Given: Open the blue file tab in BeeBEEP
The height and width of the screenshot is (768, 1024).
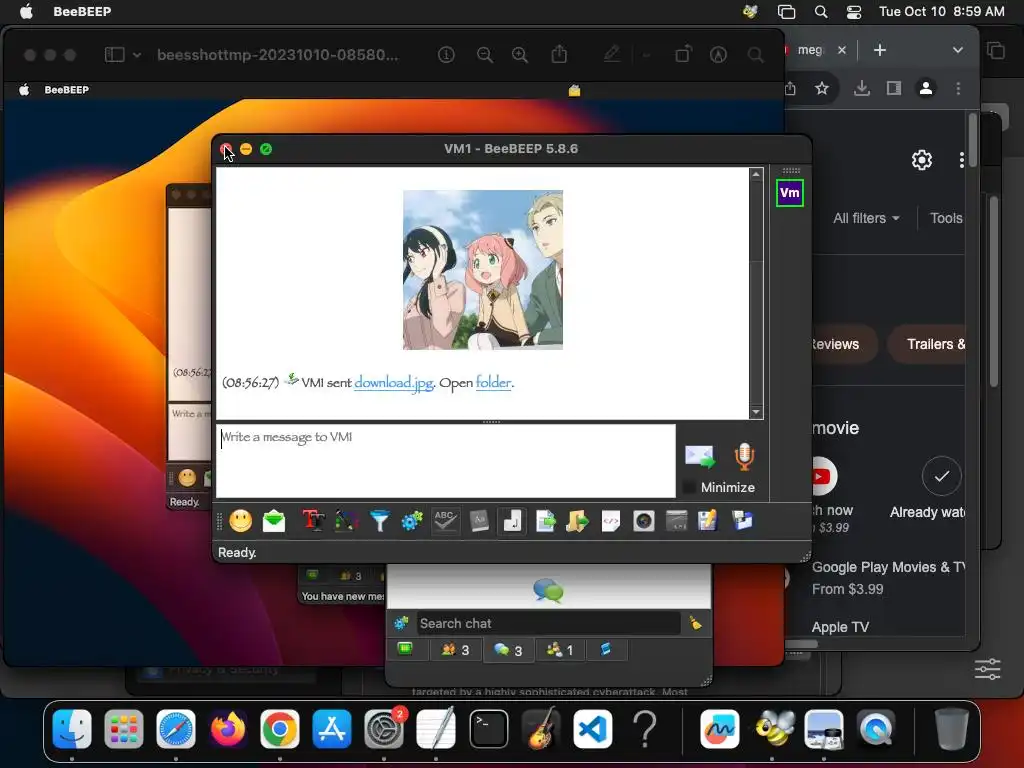Looking at the screenshot, I should point(605,649).
